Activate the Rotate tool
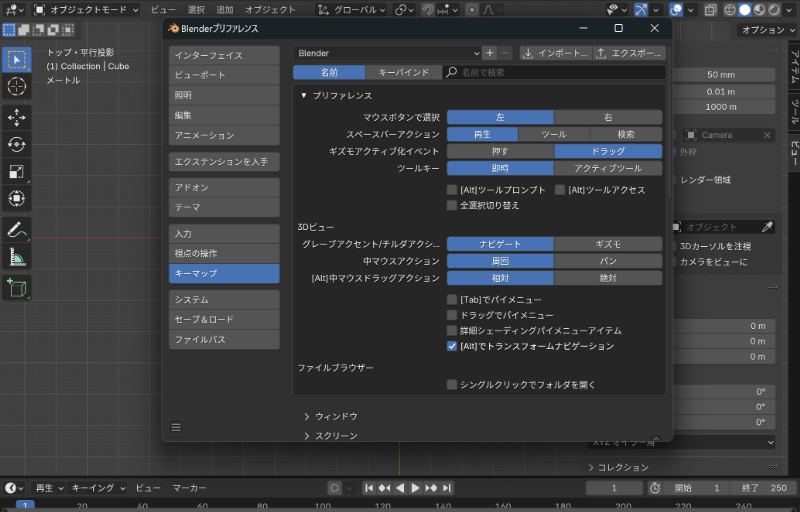 point(16,144)
